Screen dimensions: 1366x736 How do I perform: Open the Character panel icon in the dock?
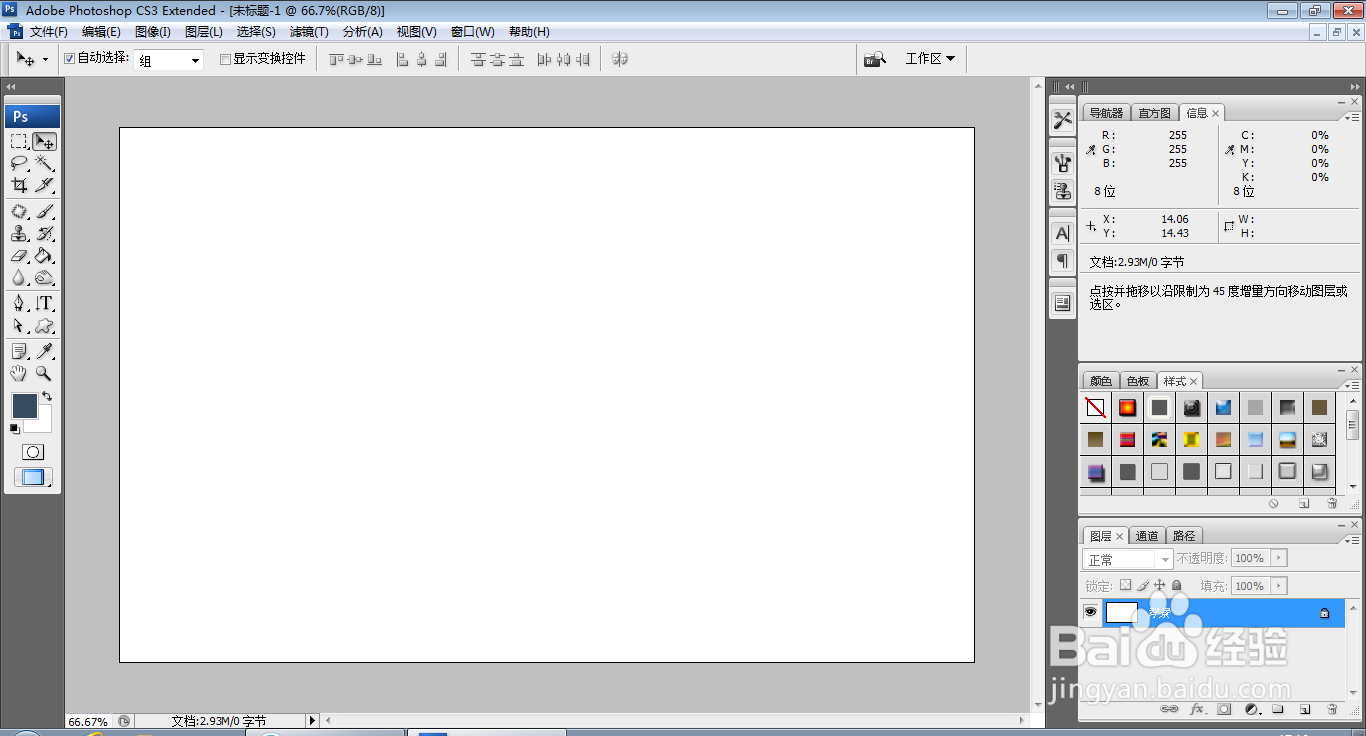point(1062,233)
